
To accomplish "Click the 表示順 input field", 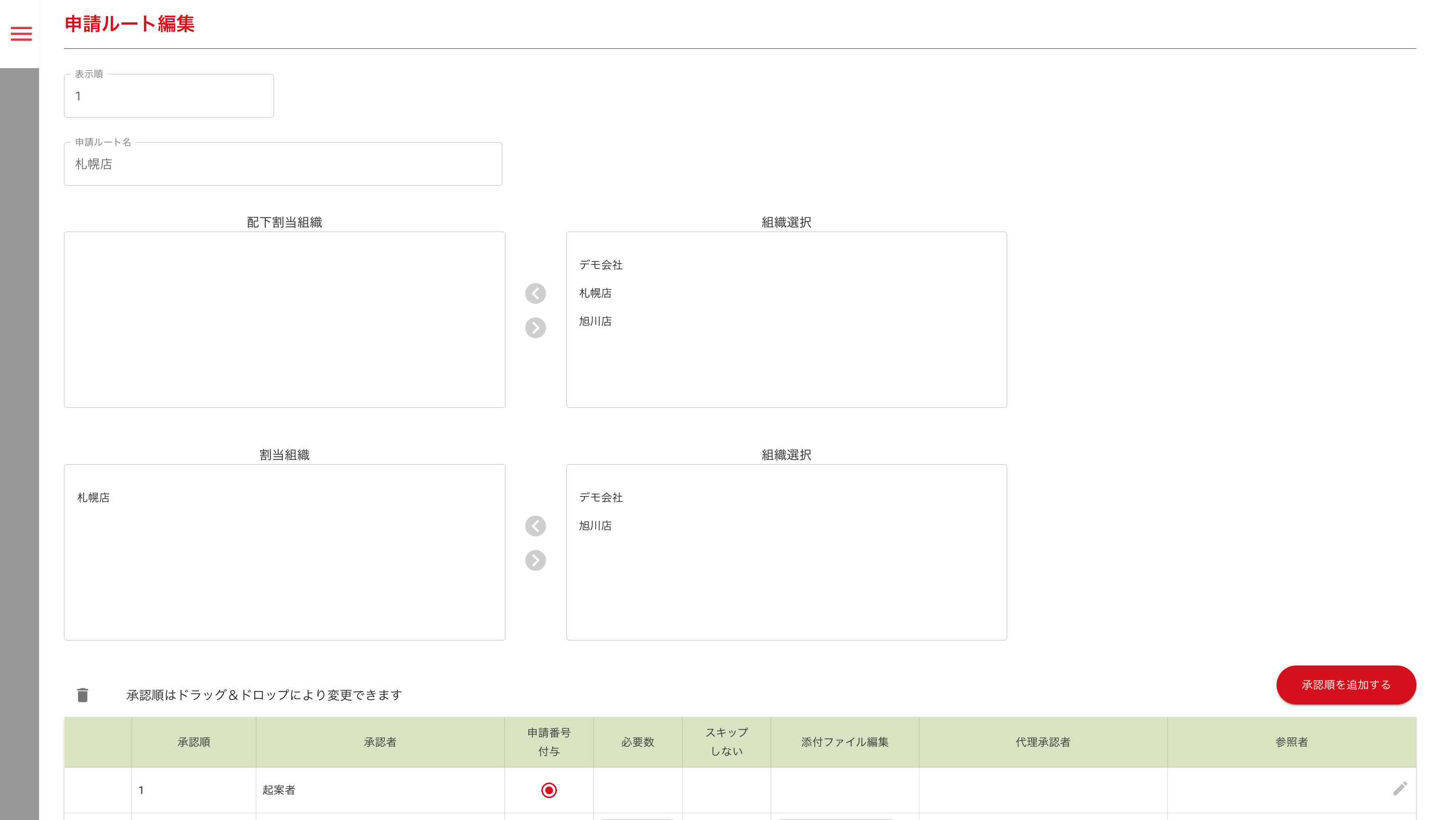I will click(168, 96).
